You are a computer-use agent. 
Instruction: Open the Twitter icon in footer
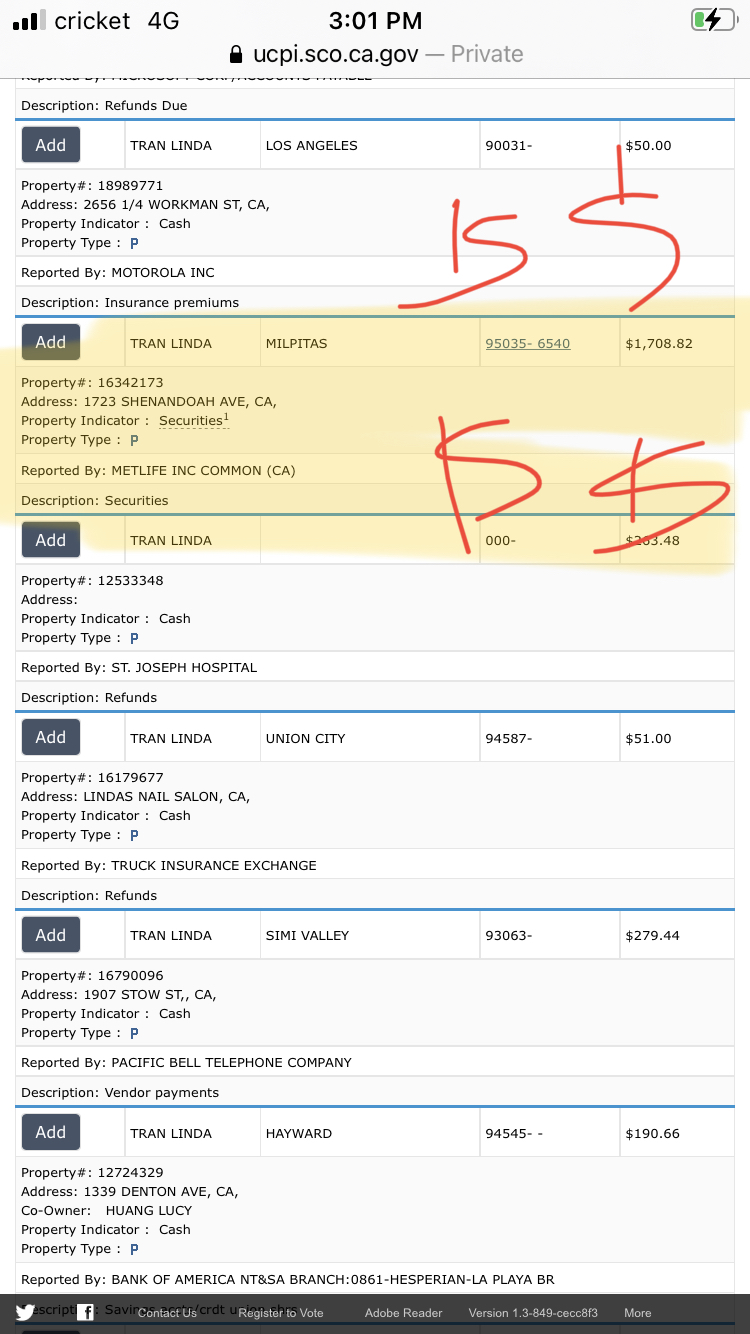click(x=25, y=1313)
